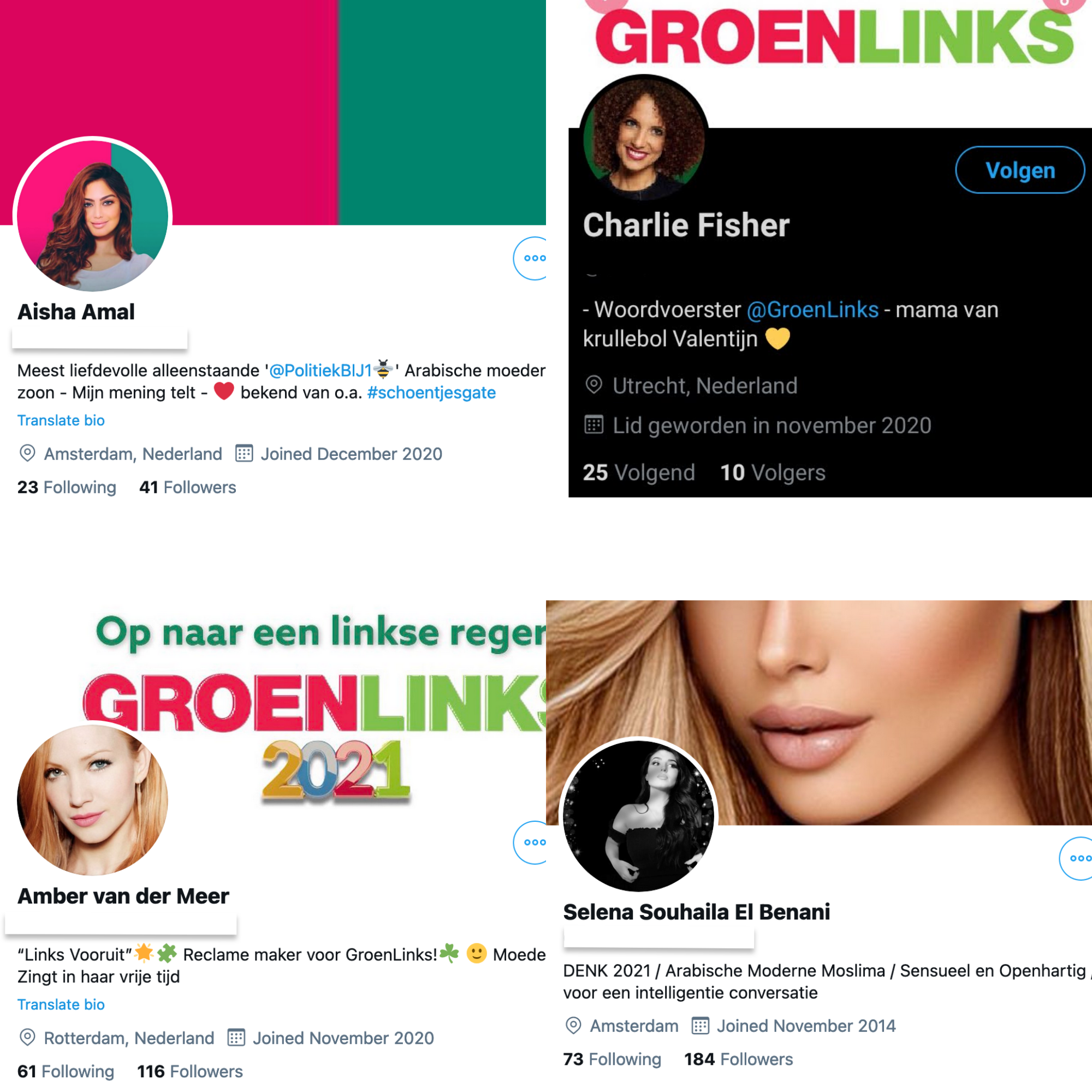
Task: View Amber's 116 Followers list
Action: [190, 1071]
